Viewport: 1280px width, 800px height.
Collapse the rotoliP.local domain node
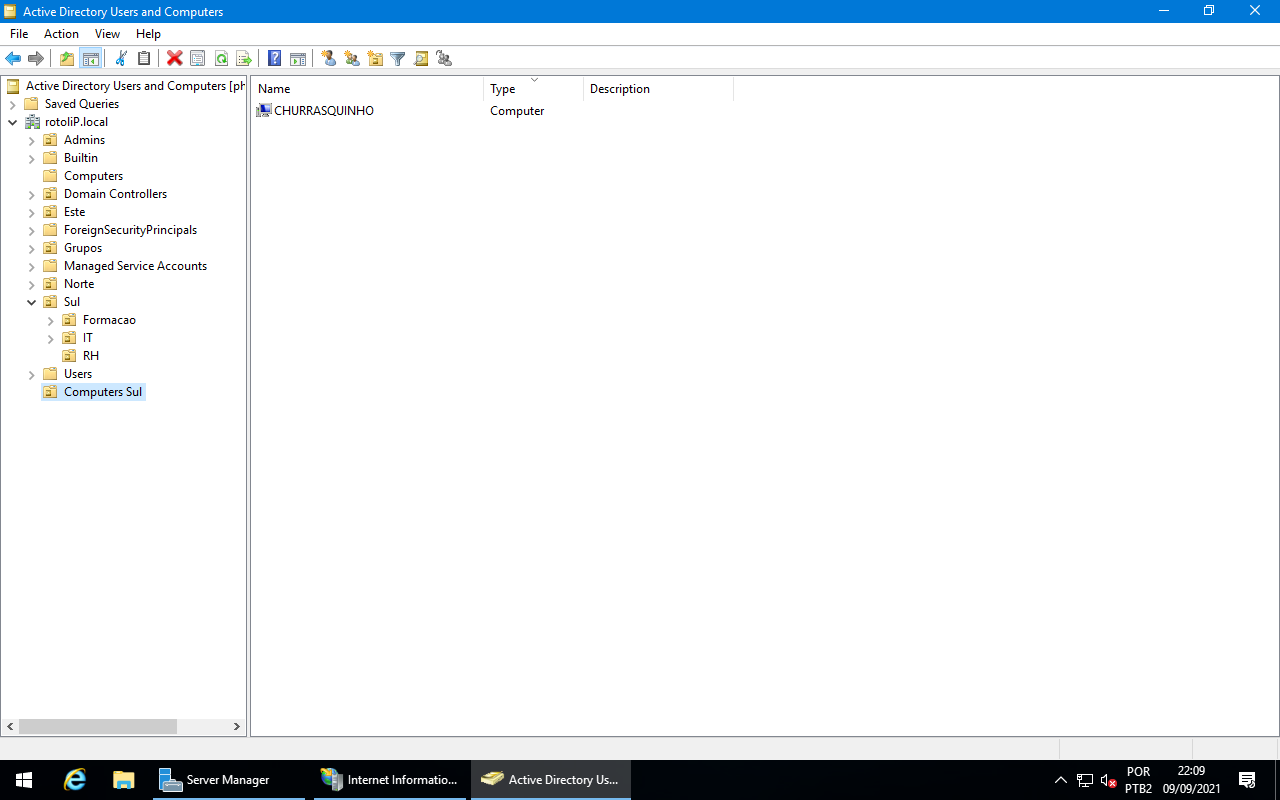coord(12,122)
